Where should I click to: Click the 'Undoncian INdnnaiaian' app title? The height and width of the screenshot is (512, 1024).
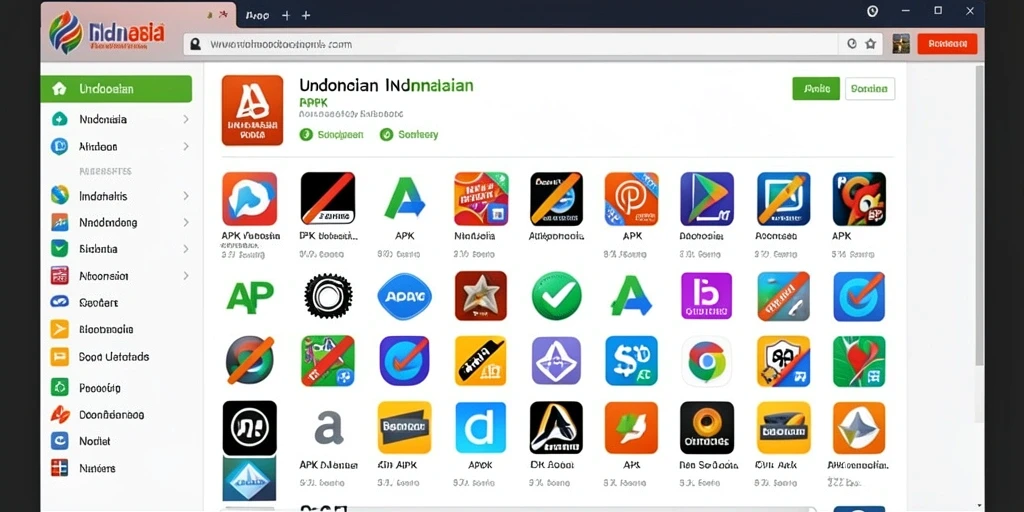(x=386, y=86)
